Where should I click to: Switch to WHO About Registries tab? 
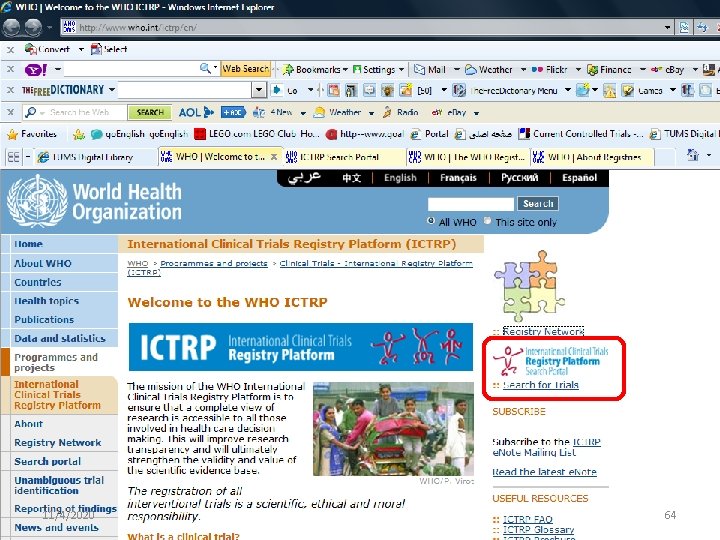point(592,157)
